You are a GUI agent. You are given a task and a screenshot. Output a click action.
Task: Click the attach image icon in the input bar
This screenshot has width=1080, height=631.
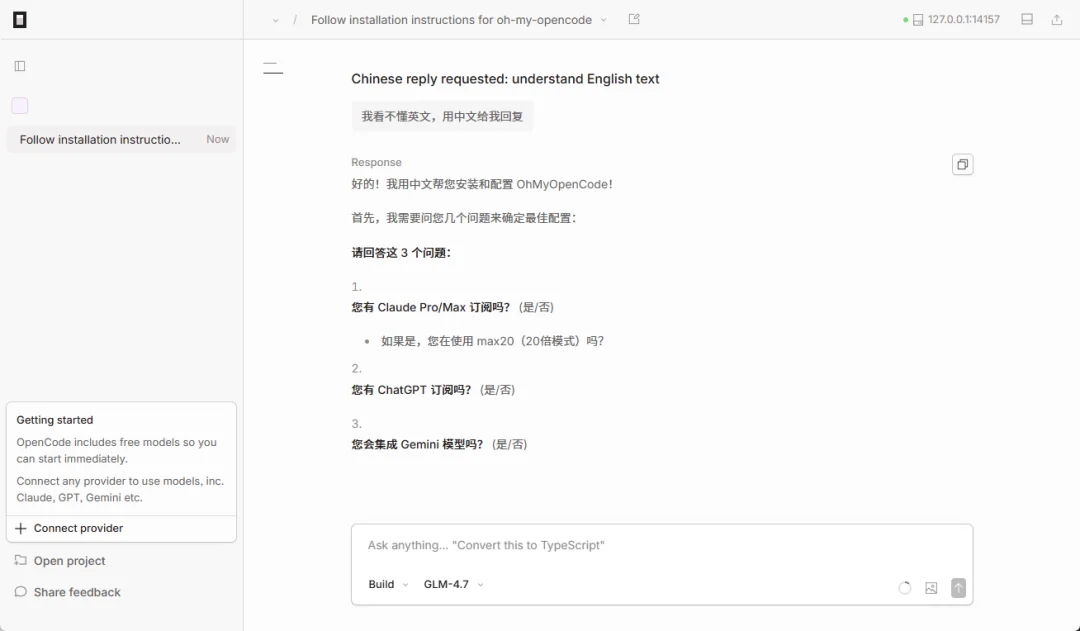(x=931, y=588)
